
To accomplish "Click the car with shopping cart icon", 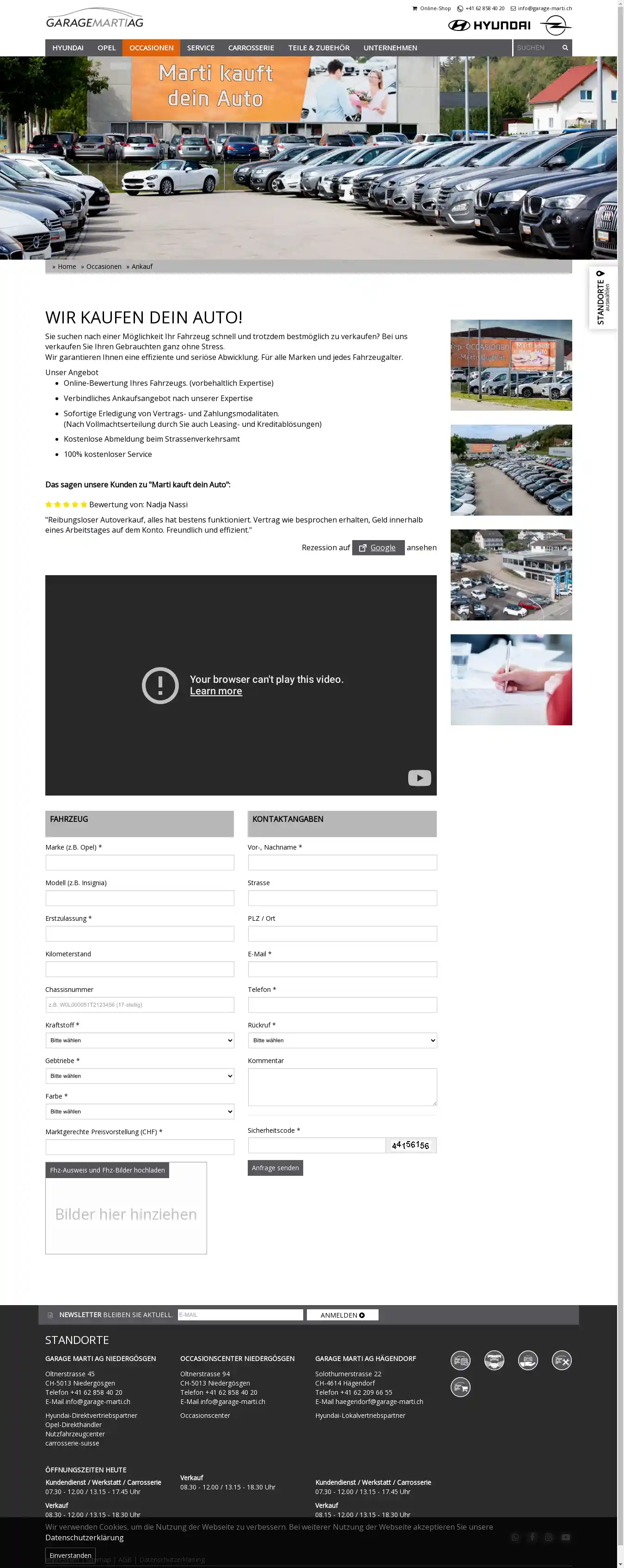I will point(460,1387).
